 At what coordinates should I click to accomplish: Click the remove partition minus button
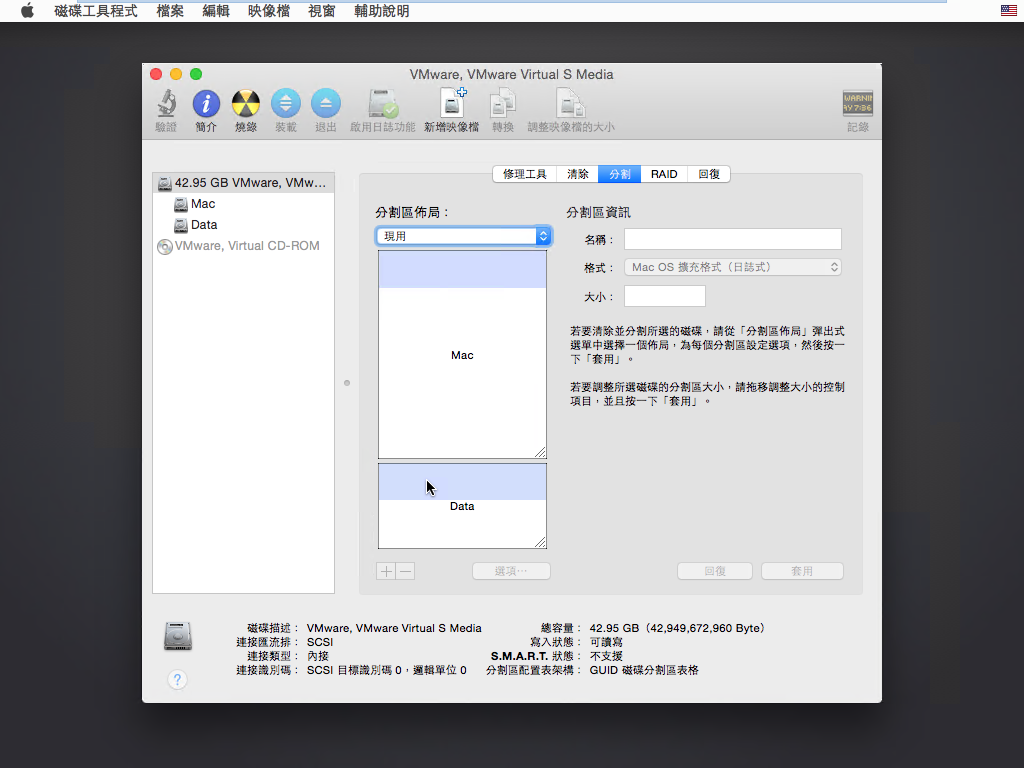(x=406, y=571)
